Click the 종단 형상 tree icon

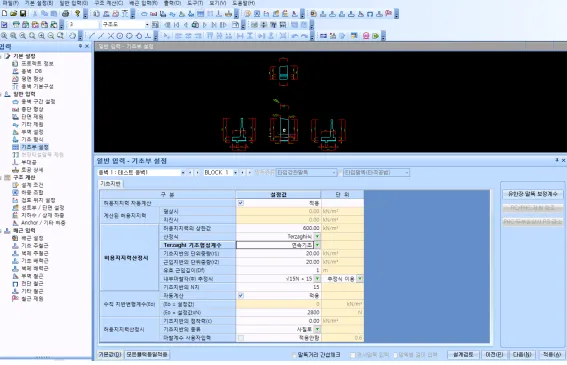tap(15, 109)
